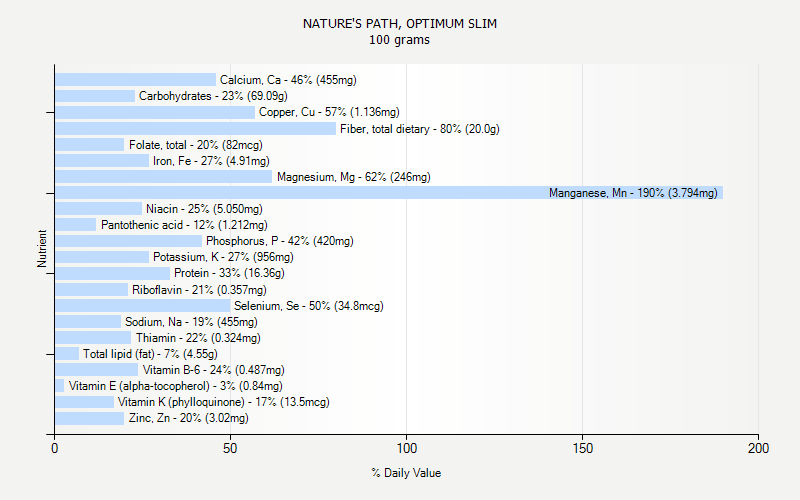800x500 pixels.
Task: Select the Folate, total - 20% label
Action: (196, 145)
